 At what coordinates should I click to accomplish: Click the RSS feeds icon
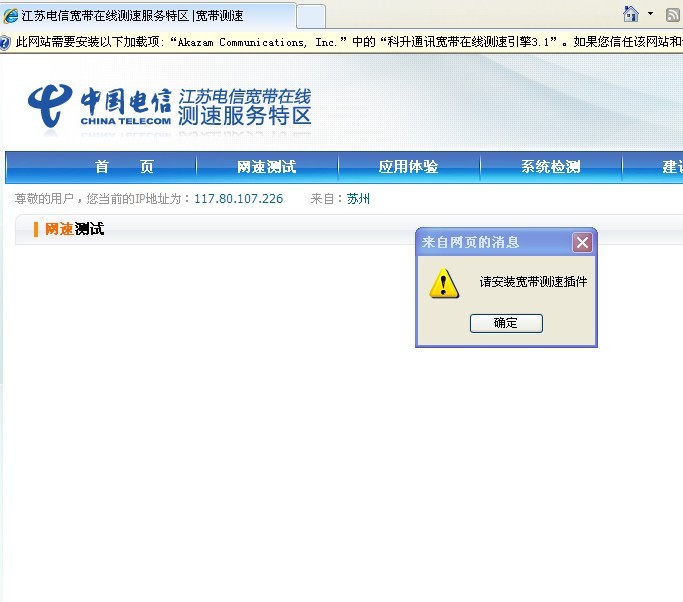673,15
